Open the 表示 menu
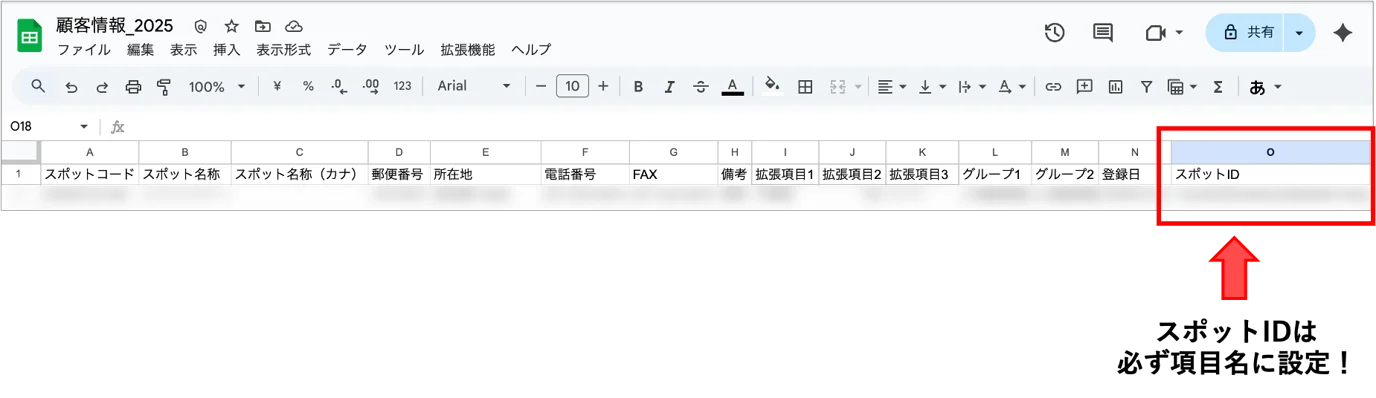 point(184,50)
